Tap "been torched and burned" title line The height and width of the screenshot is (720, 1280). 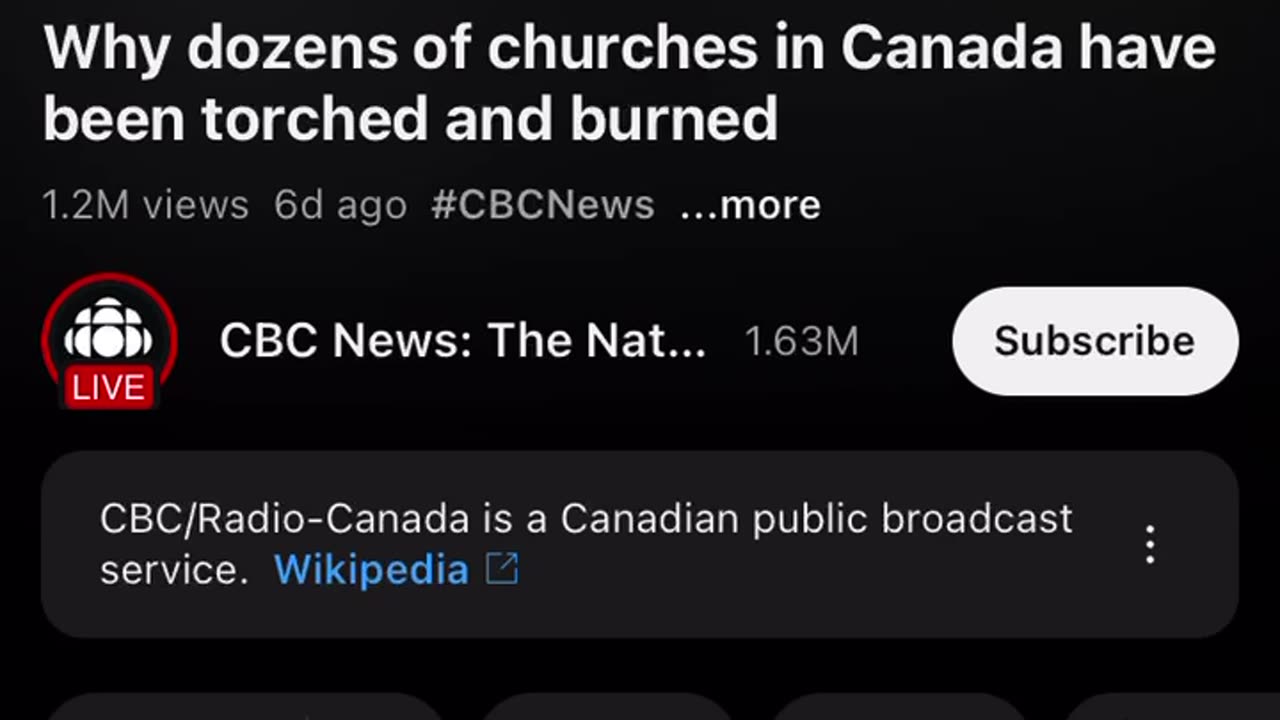coord(410,120)
